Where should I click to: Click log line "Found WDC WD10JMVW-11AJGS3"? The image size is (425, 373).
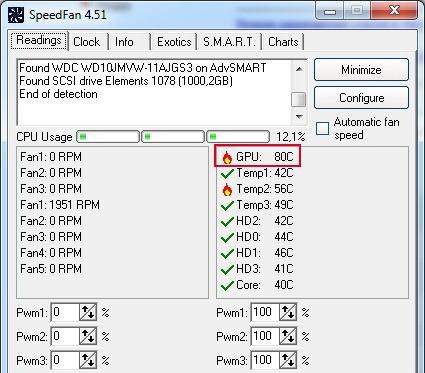pyautogui.click(x=143, y=68)
